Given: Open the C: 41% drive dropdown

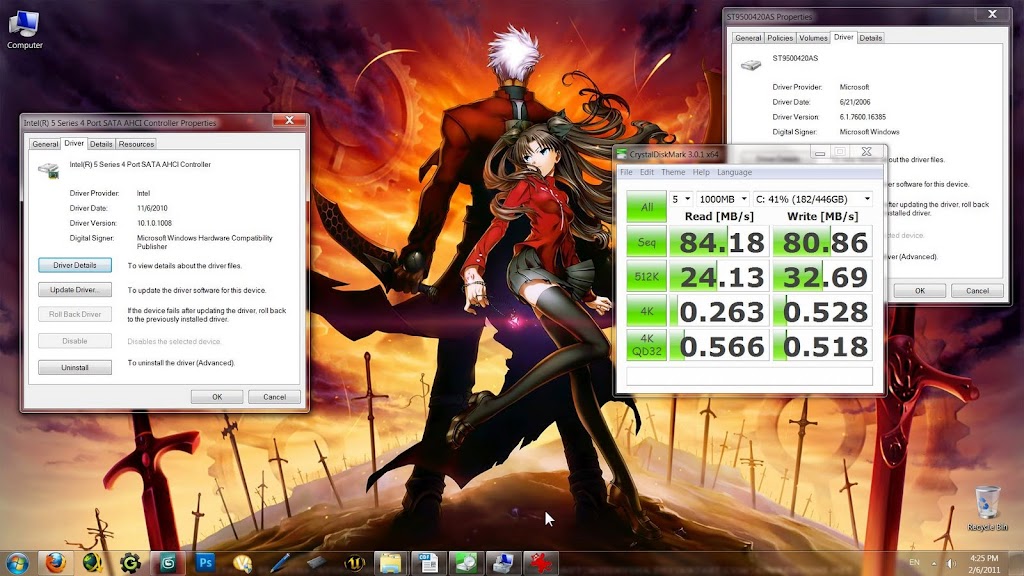Looking at the screenshot, I should tap(812, 199).
